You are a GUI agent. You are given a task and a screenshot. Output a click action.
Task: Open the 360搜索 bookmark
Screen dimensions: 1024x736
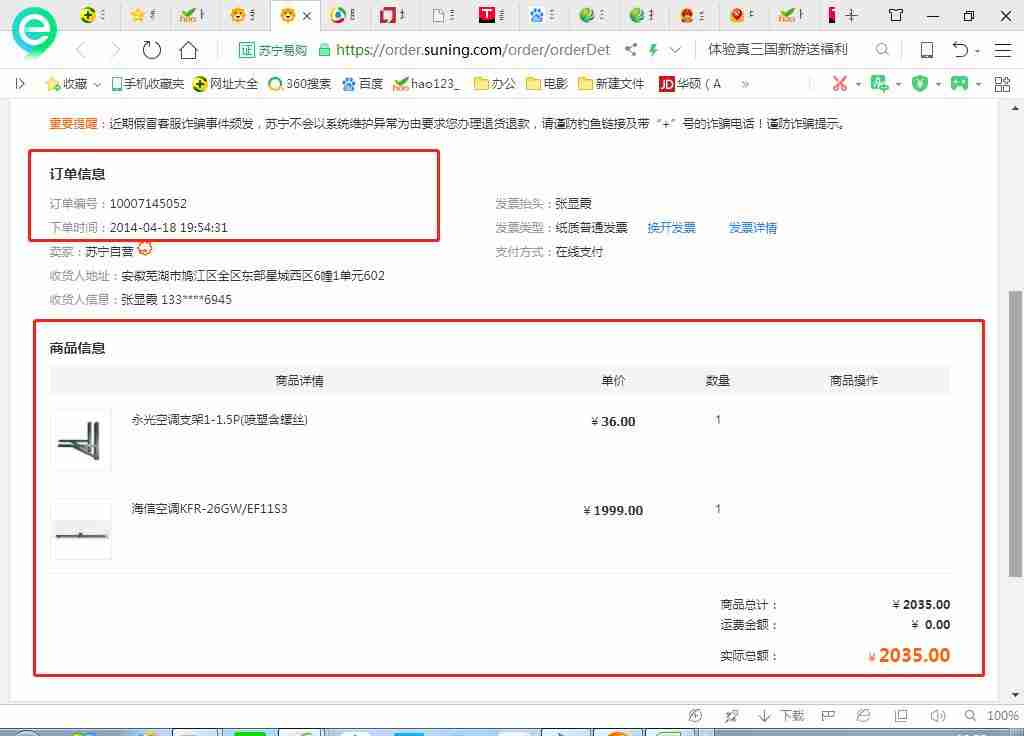point(300,84)
